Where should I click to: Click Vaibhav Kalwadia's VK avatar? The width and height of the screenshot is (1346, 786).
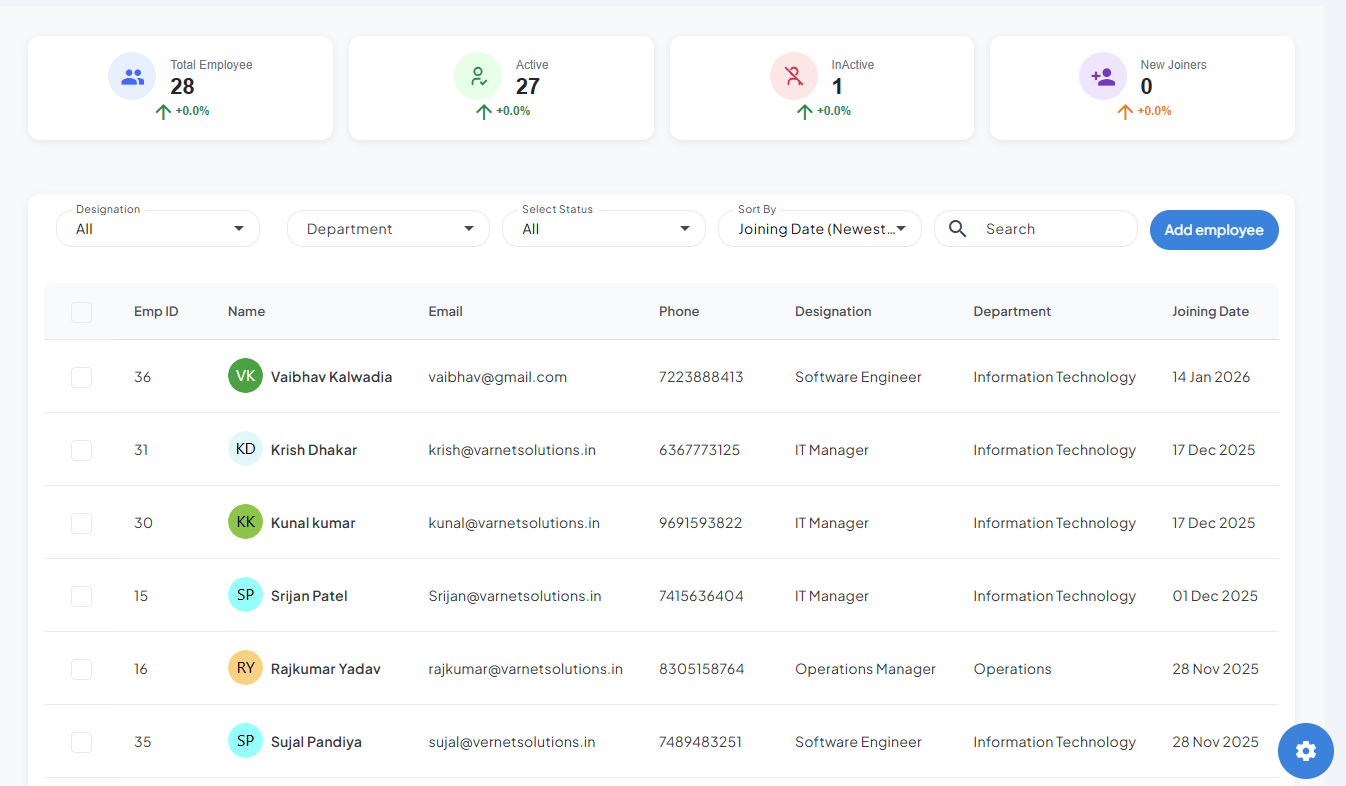pyautogui.click(x=245, y=376)
